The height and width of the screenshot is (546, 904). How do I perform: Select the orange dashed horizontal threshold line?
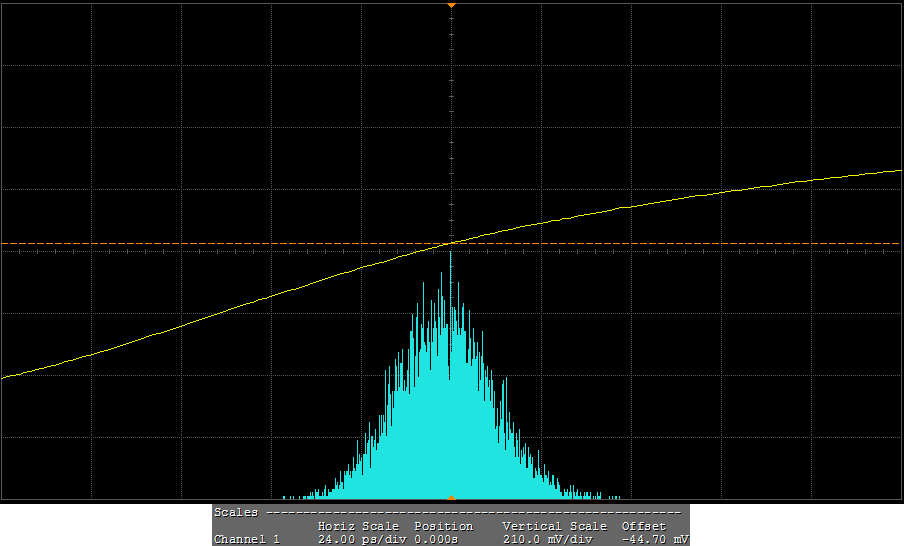point(700,243)
